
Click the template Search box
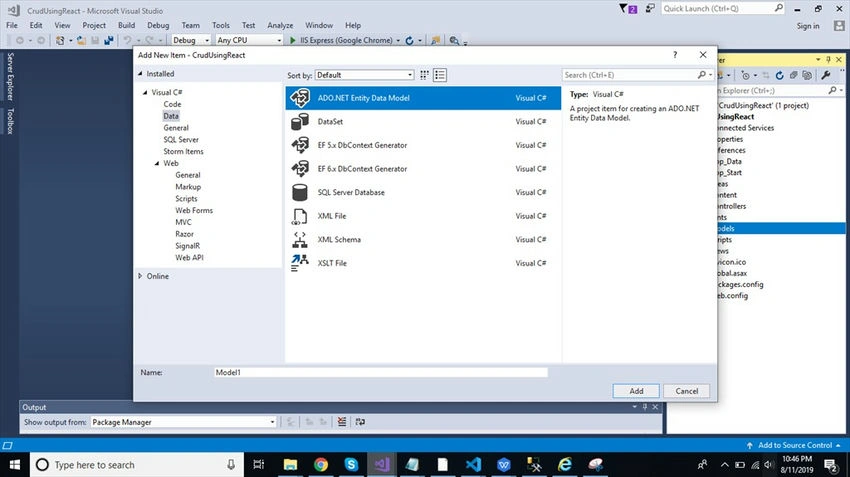631,75
